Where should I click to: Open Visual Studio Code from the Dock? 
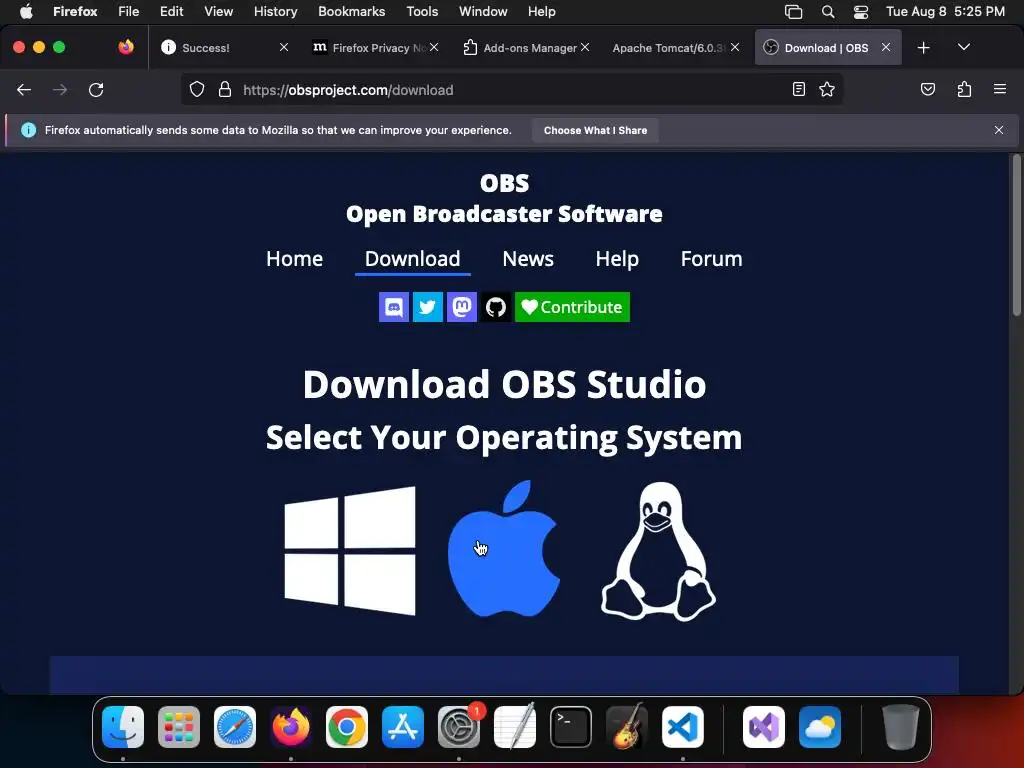pos(683,727)
